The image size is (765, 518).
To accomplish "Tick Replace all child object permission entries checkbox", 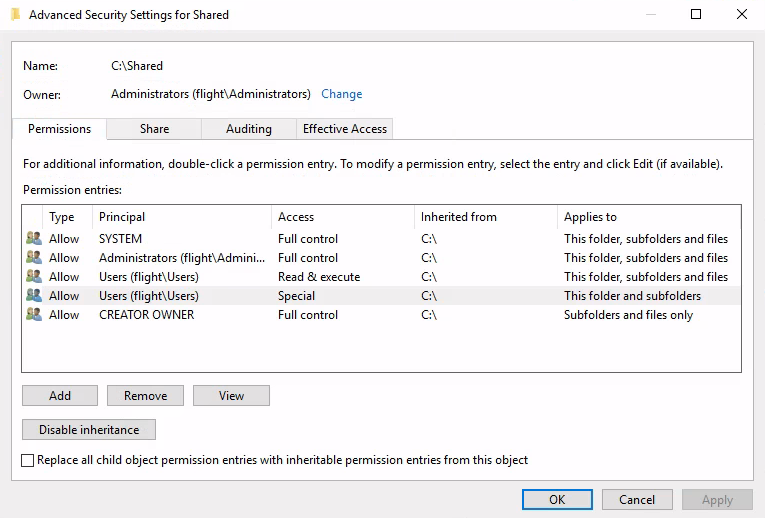I will pos(28,460).
